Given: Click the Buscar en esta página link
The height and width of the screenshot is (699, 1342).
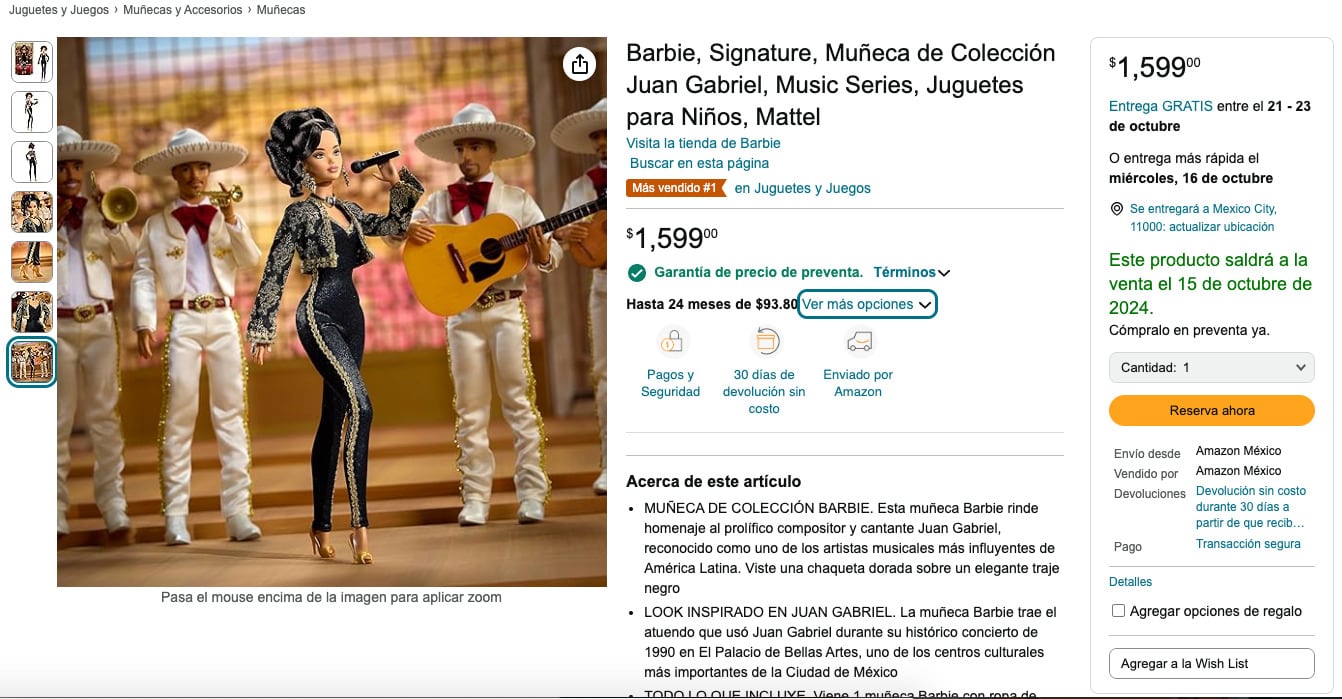Looking at the screenshot, I should tap(699, 163).
